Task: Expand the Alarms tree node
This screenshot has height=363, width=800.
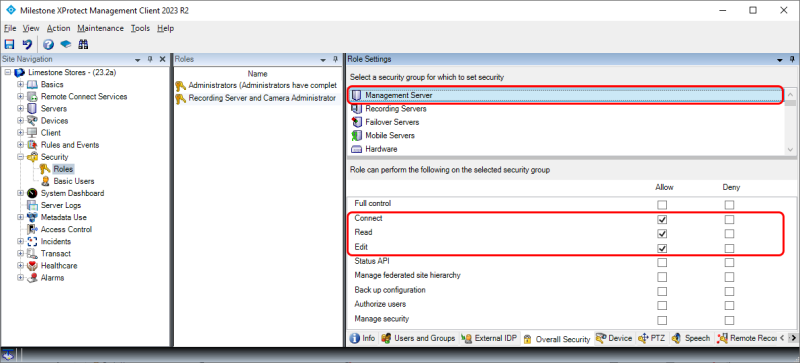Action: point(20,278)
